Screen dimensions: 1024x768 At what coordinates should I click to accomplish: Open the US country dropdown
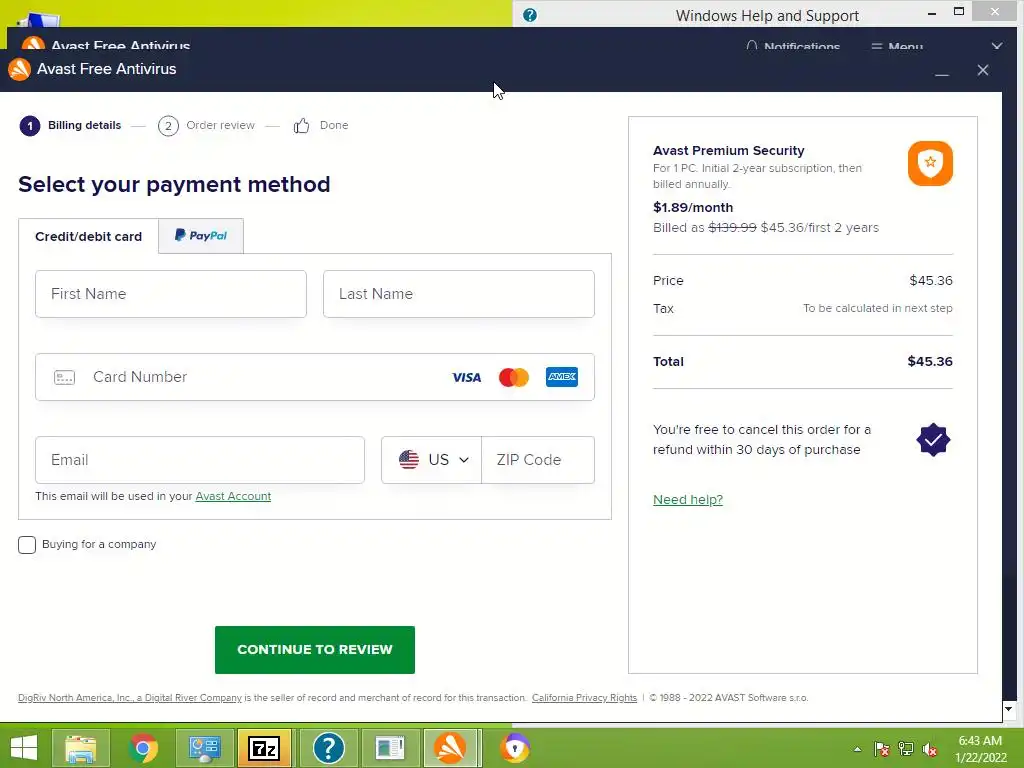[x=432, y=460]
